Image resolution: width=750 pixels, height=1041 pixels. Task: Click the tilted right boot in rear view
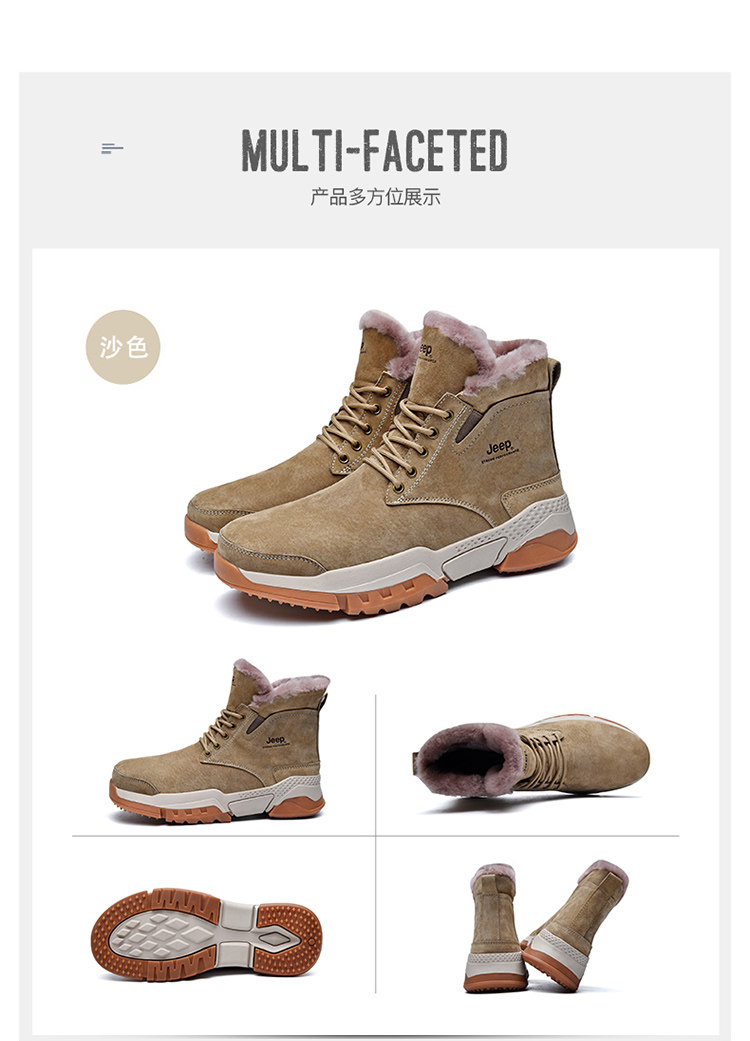tap(576, 925)
